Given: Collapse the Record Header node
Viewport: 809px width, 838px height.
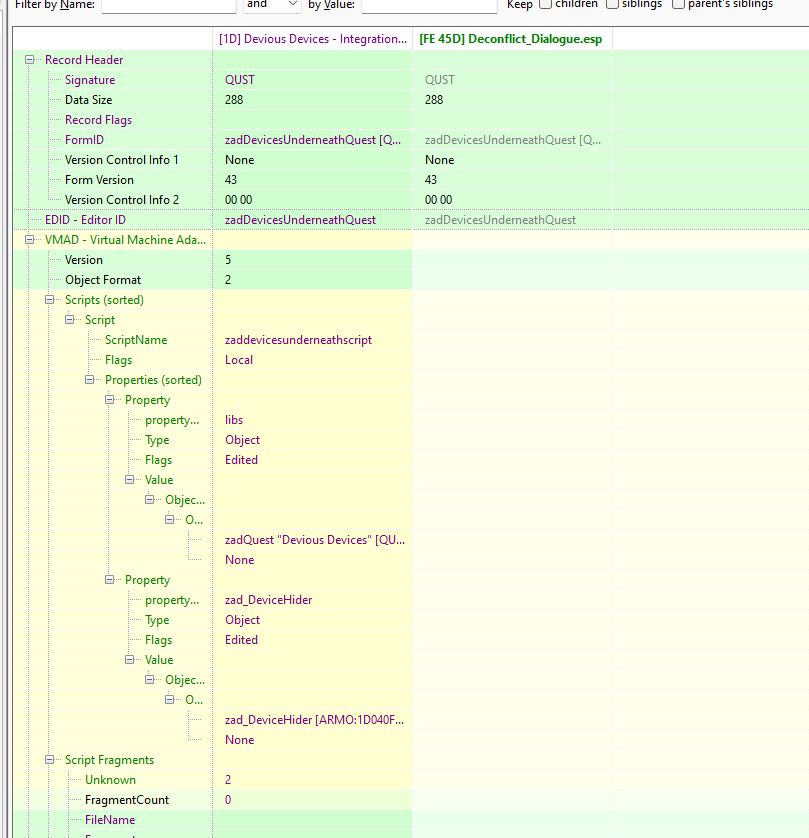Looking at the screenshot, I should pyautogui.click(x=30, y=60).
